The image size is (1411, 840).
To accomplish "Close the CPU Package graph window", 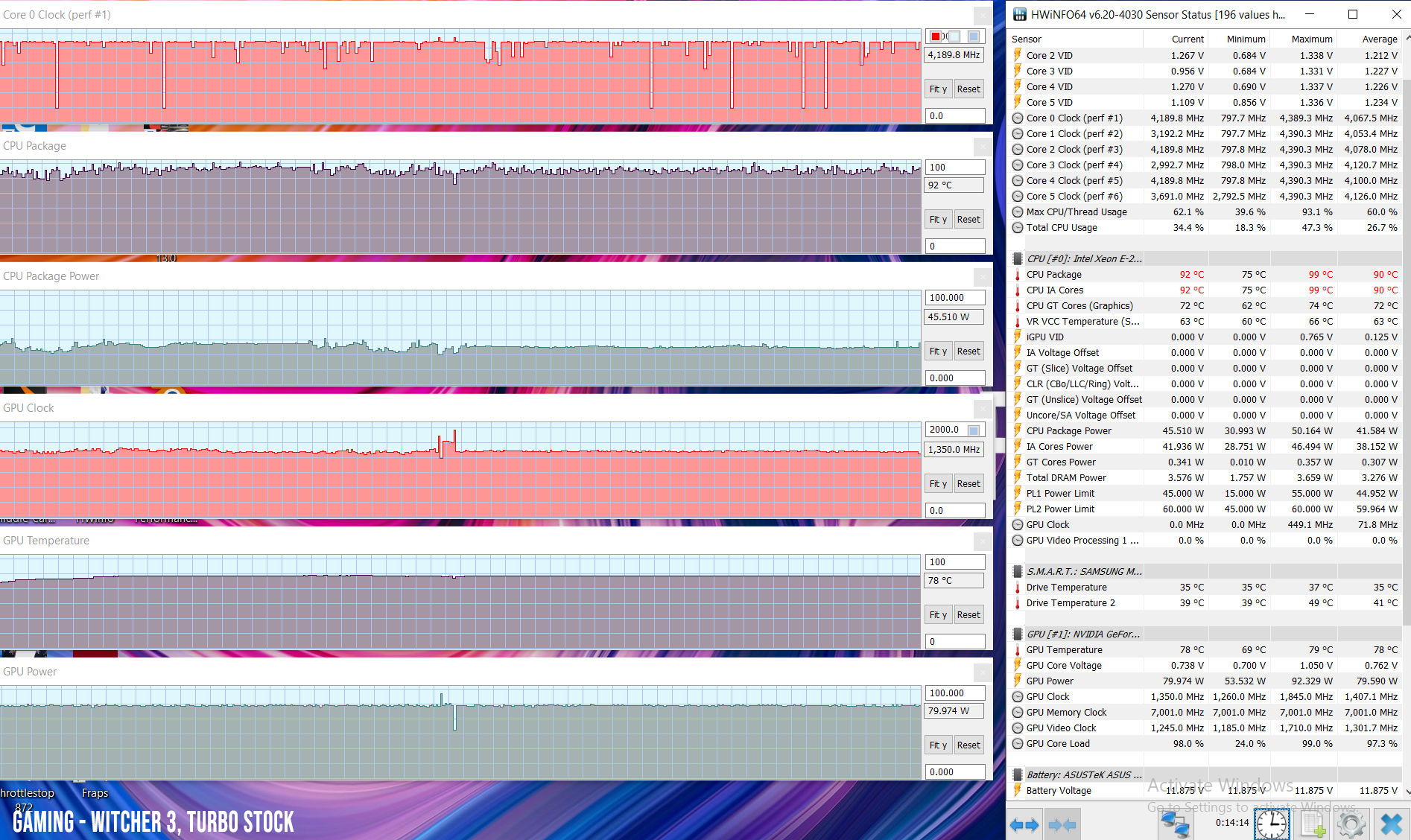I will (983, 147).
